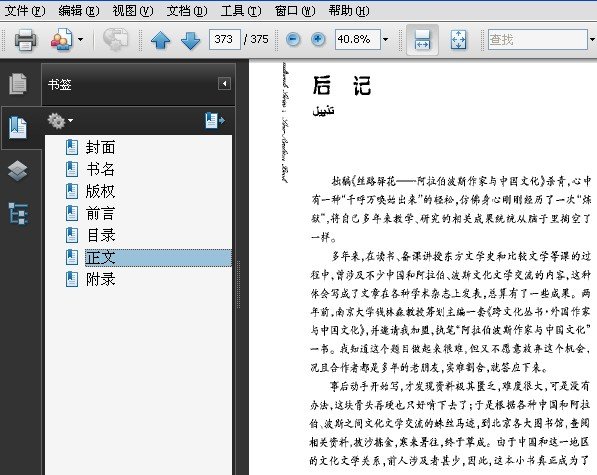Click the bookmark icon beside 正文
Image resolution: width=597 pixels, height=475 pixels.
tap(72, 258)
